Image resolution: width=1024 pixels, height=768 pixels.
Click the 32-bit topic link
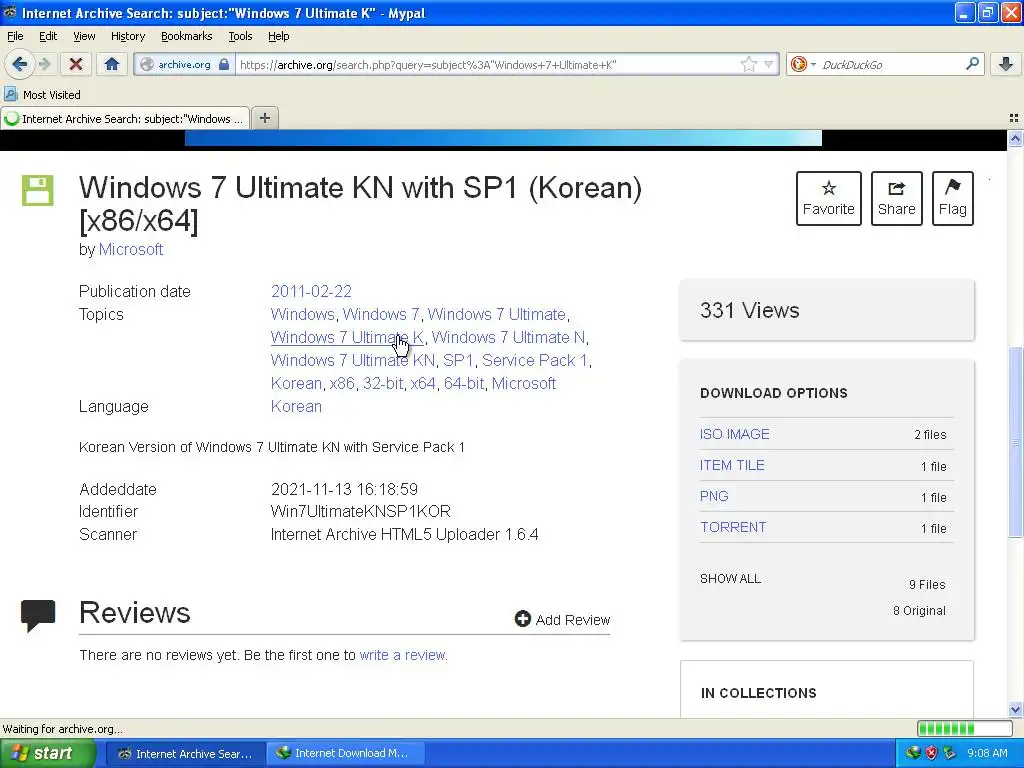click(x=383, y=383)
